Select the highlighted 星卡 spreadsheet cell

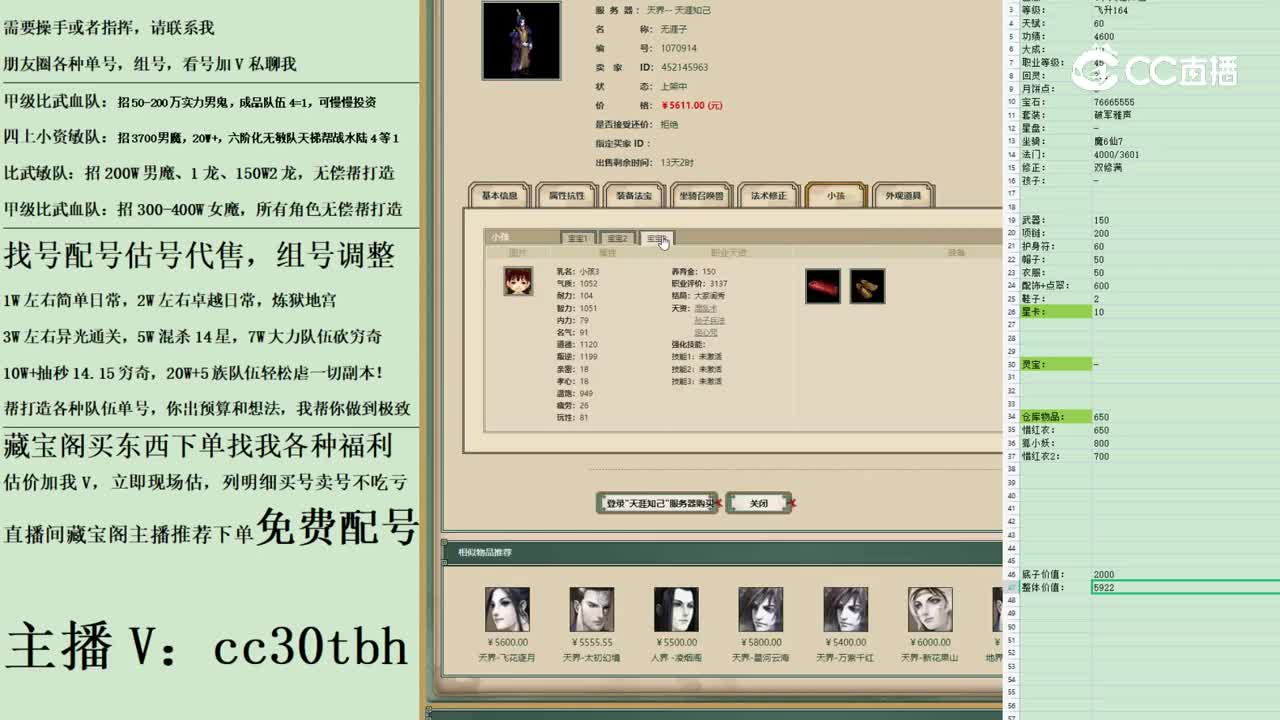(1055, 312)
